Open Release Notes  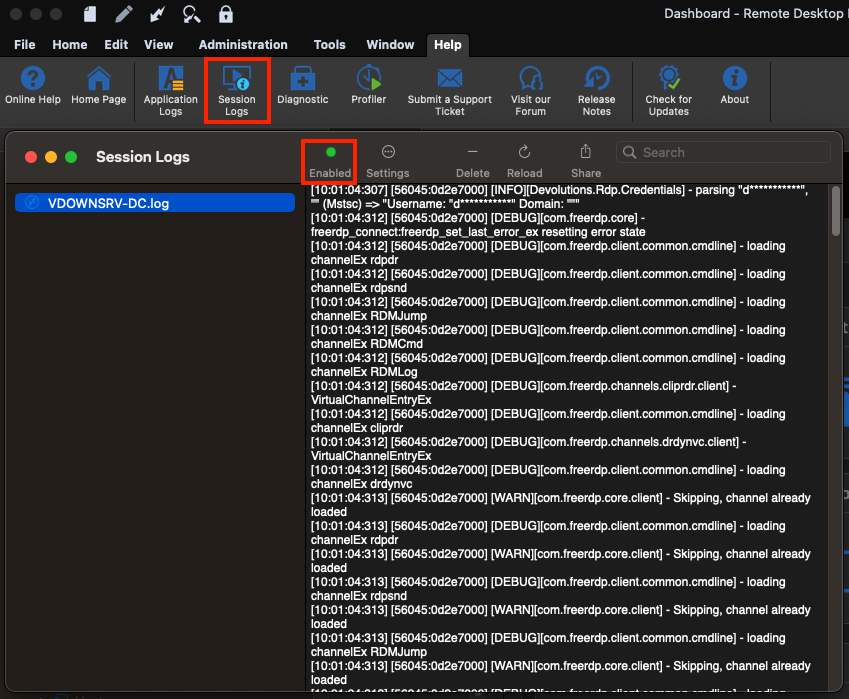597,91
